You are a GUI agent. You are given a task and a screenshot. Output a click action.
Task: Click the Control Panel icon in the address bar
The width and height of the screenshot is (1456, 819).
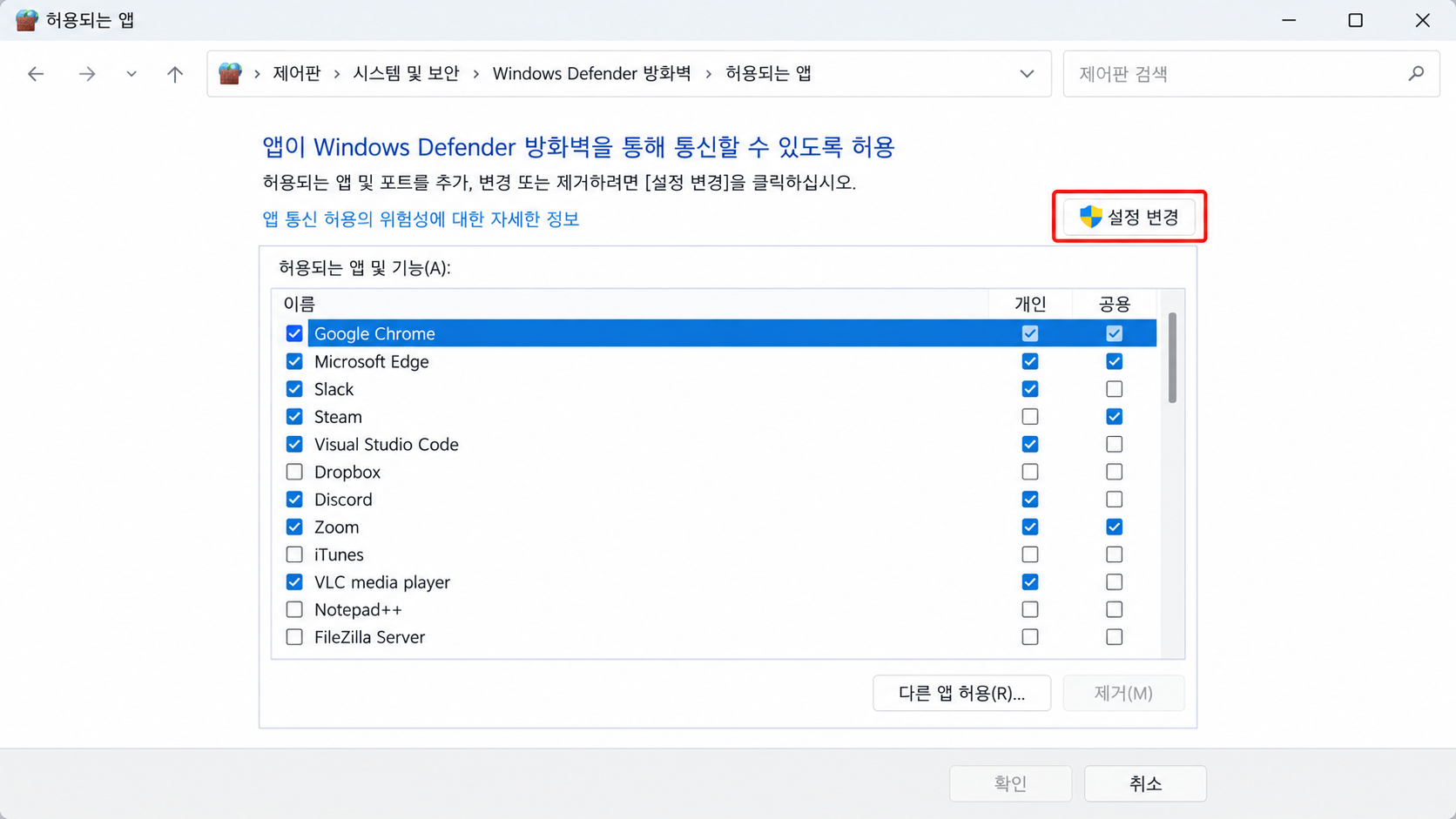point(230,73)
